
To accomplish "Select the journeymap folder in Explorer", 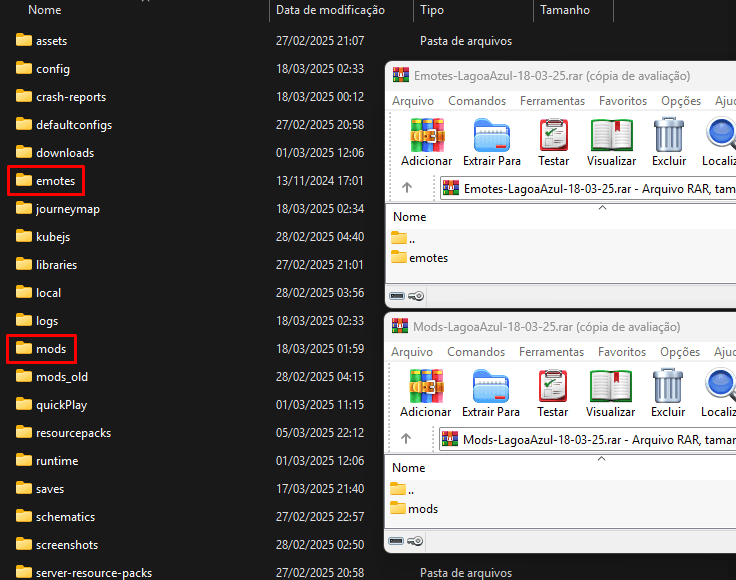I will pyautogui.click(x=67, y=209).
